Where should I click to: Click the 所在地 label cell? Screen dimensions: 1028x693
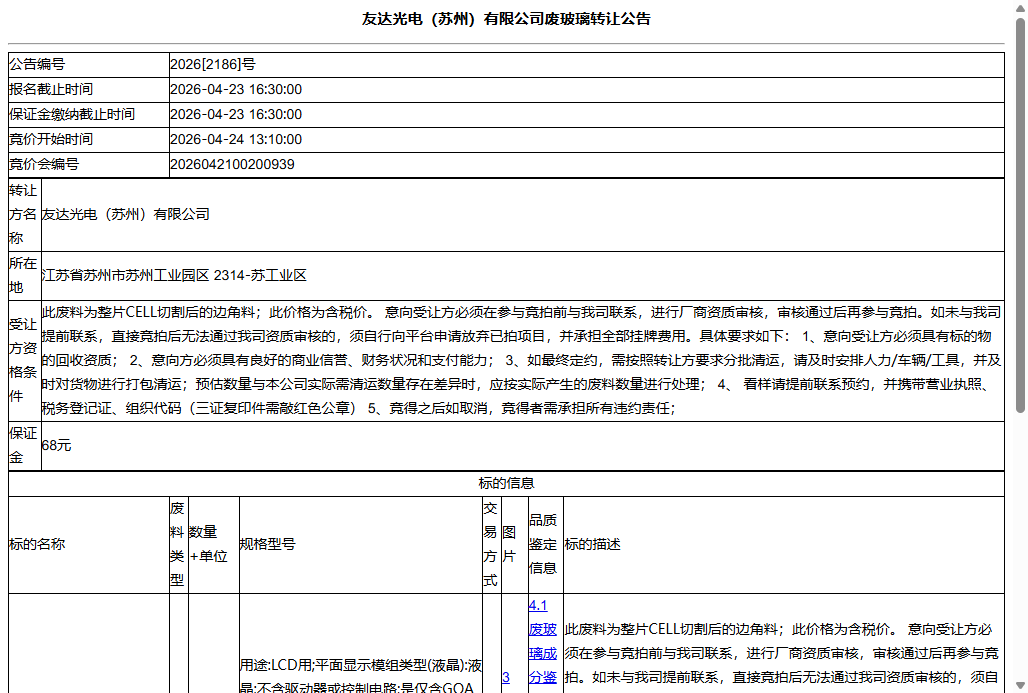pos(24,275)
